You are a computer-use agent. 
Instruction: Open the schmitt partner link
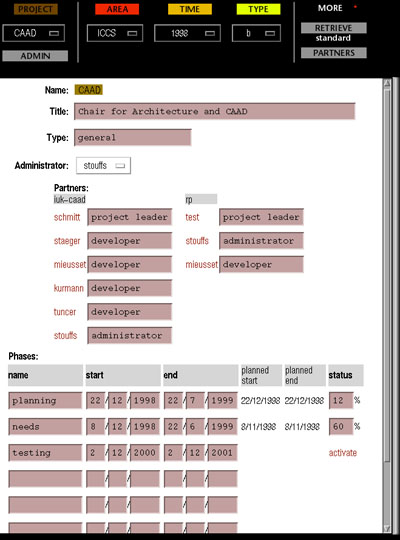pos(67,217)
